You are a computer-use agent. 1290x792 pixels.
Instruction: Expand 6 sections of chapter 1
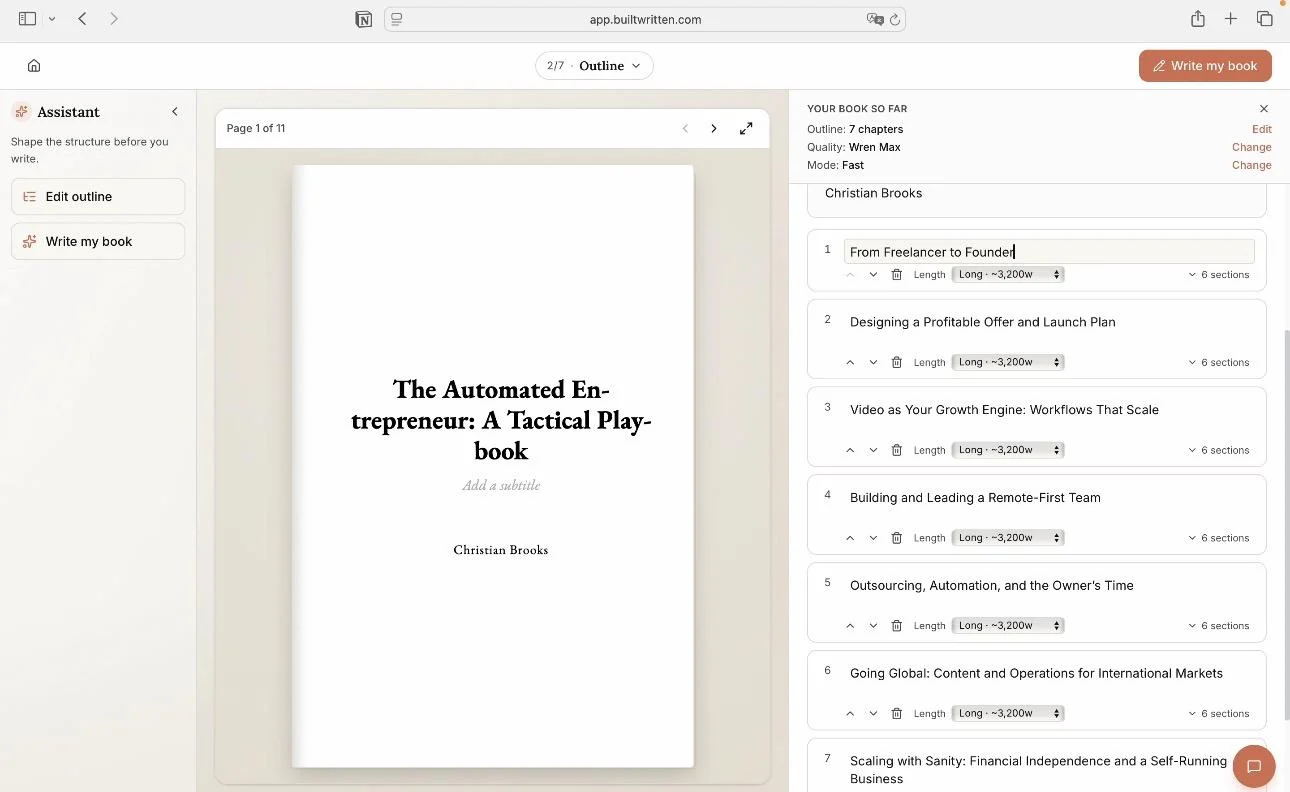tap(1219, 275)
